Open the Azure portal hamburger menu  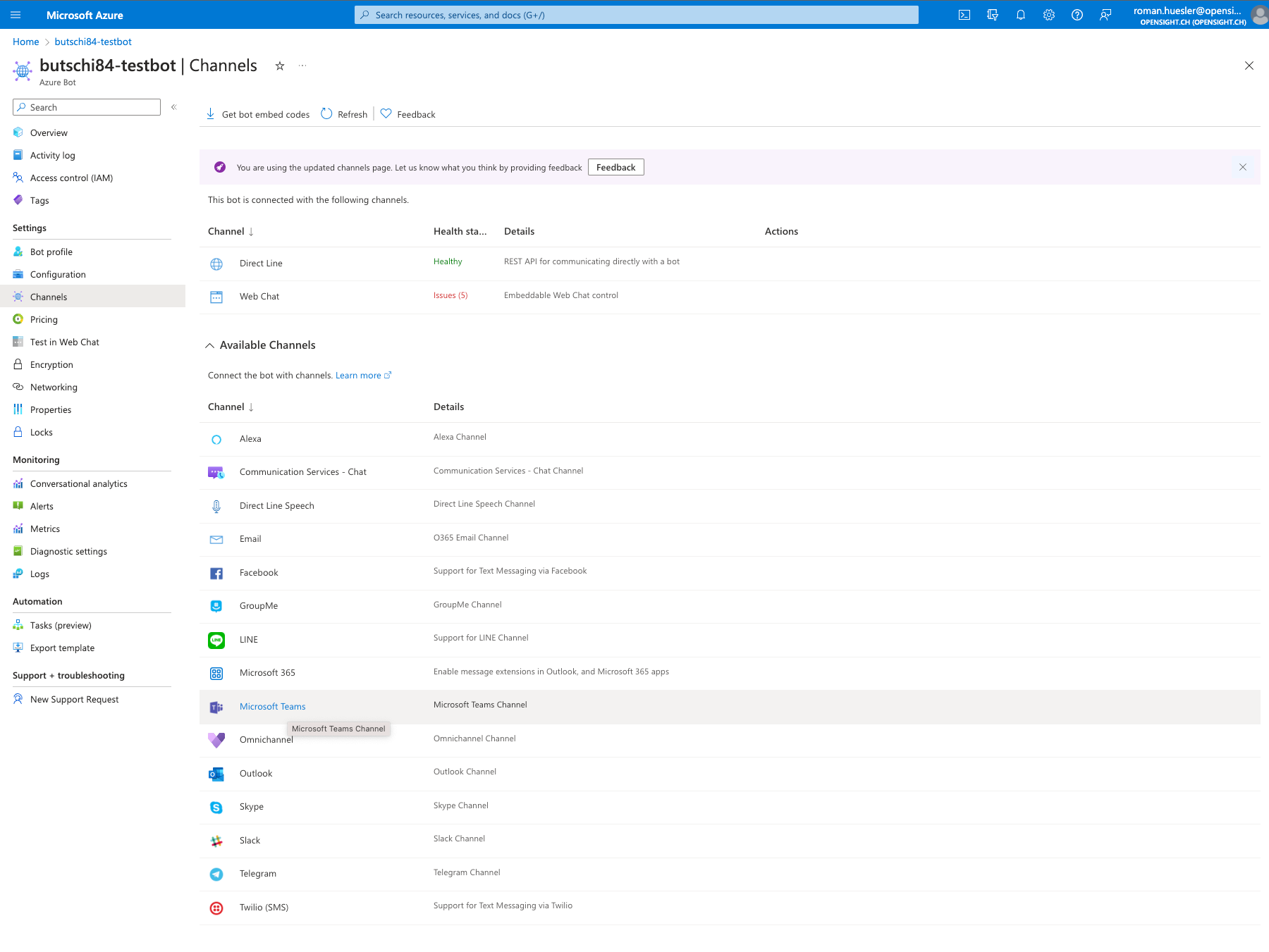[16, 15]
